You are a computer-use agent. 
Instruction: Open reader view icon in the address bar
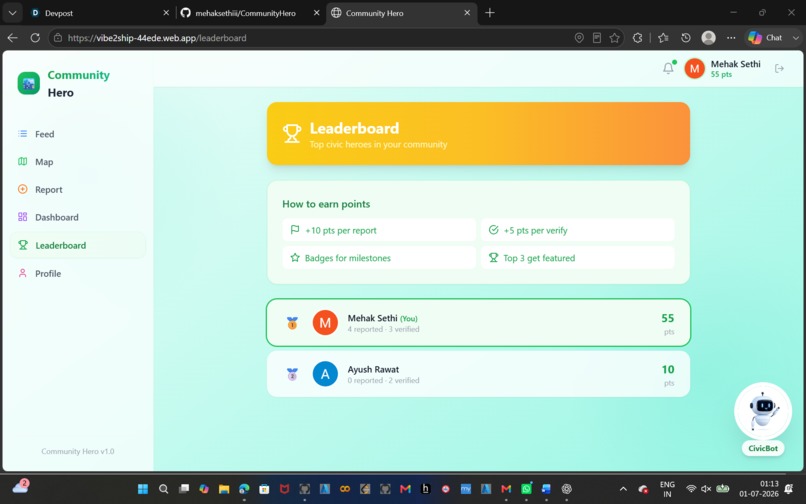click(597, 38)
